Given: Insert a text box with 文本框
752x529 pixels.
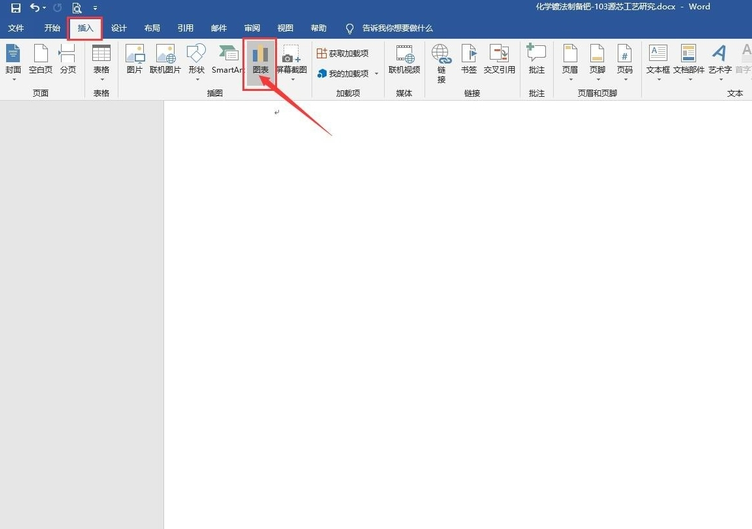Looking at the screenshot, I should pos(658,61).
